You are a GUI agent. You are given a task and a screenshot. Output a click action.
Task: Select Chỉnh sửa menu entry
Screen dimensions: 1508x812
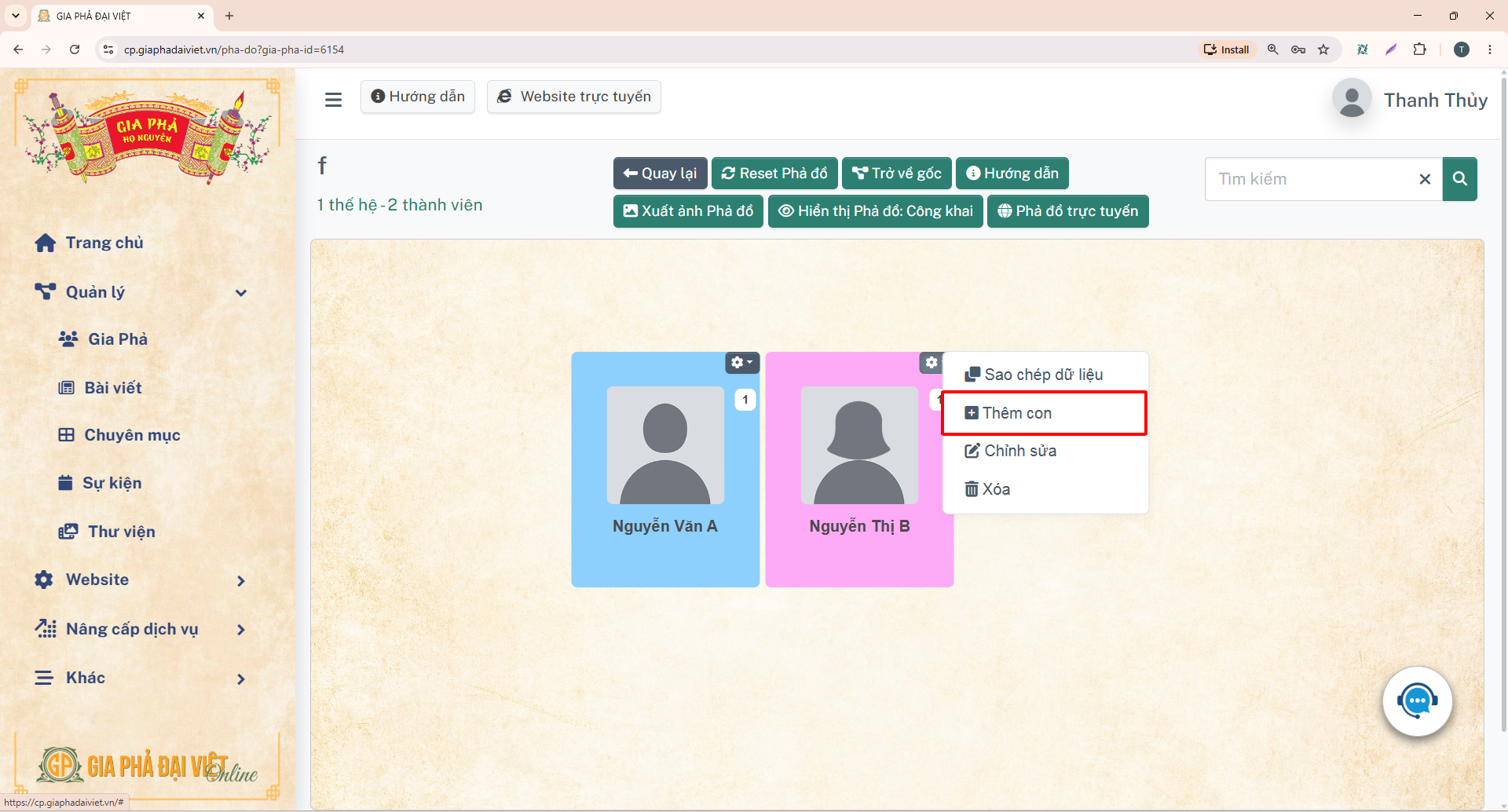[x=1045, y=451]
